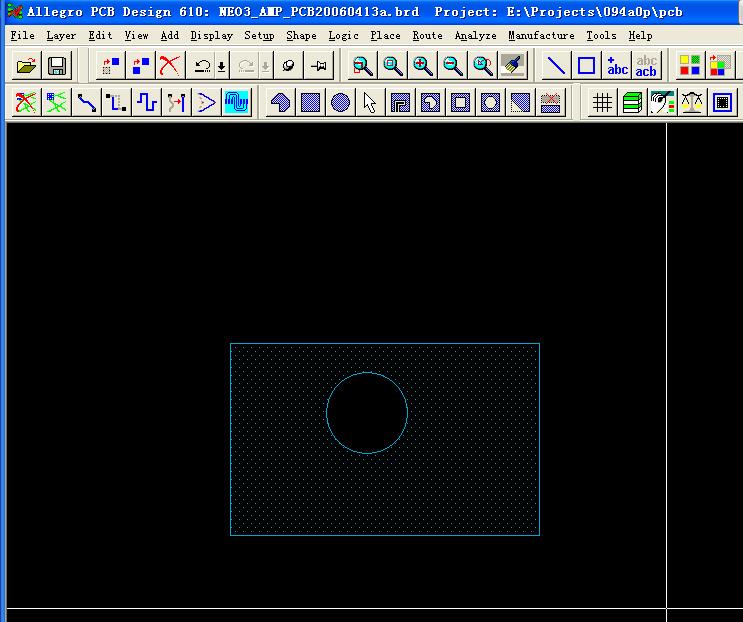This screenshot has height=622, width=743.
Task: Expand the Undo history dropdown arrow
Action: pos(221,67)
